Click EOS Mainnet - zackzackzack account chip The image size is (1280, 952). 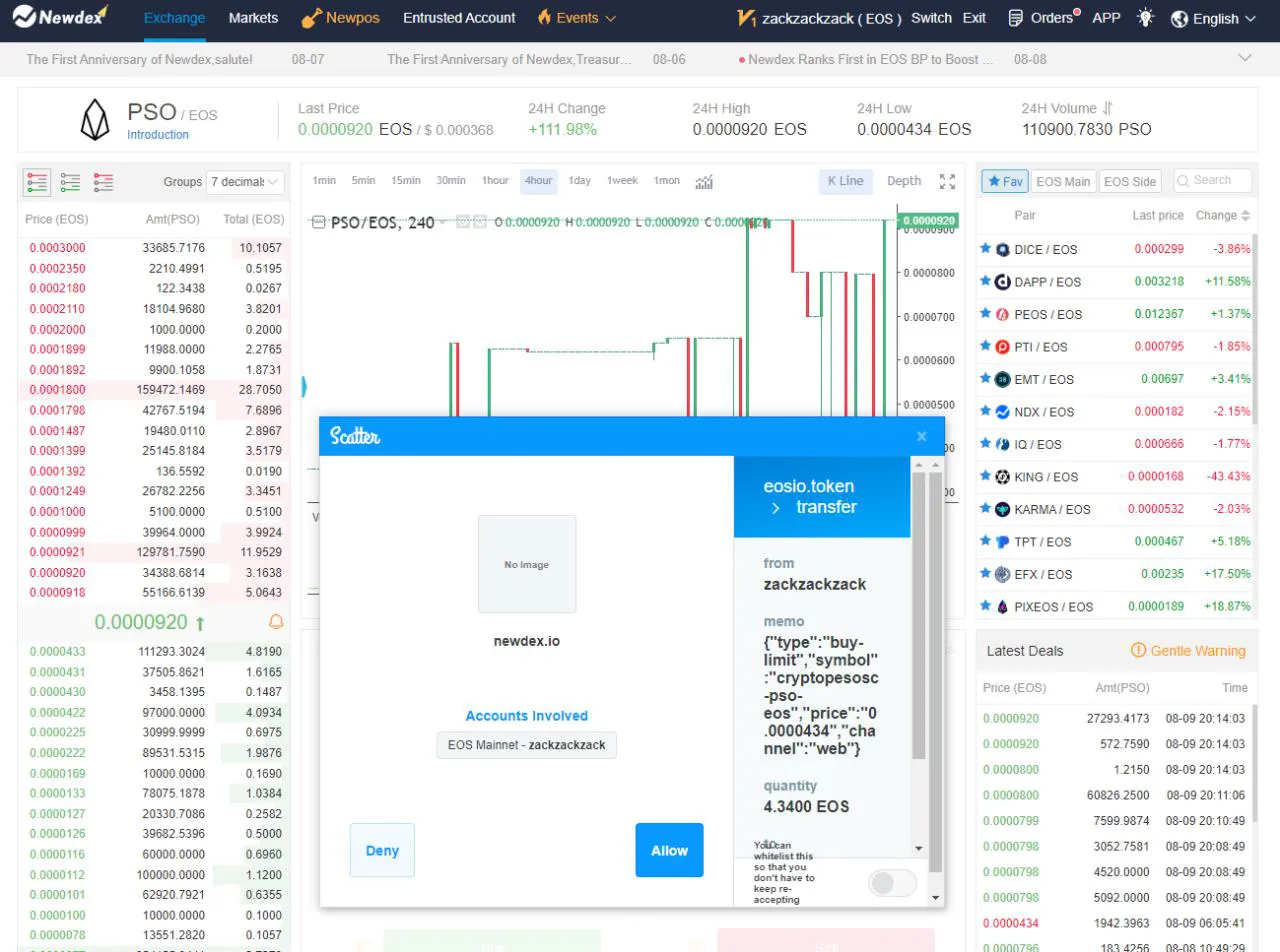527,745
